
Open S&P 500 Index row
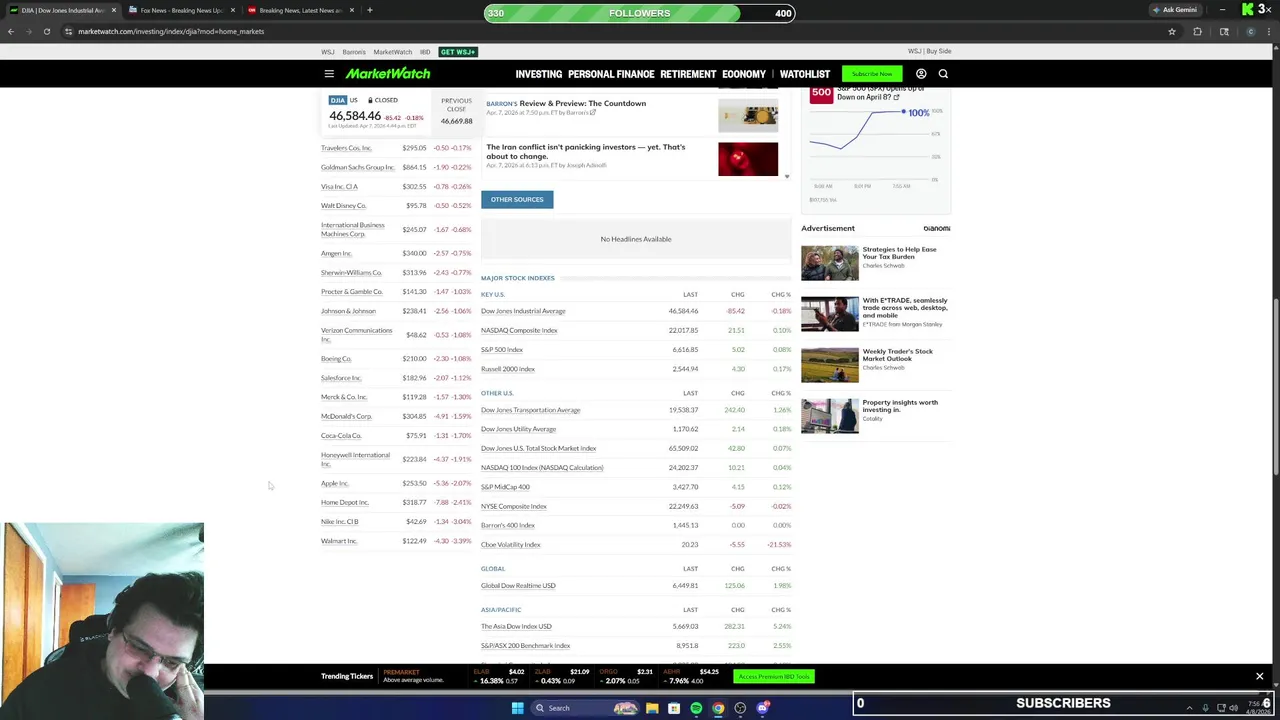[636, 350]
